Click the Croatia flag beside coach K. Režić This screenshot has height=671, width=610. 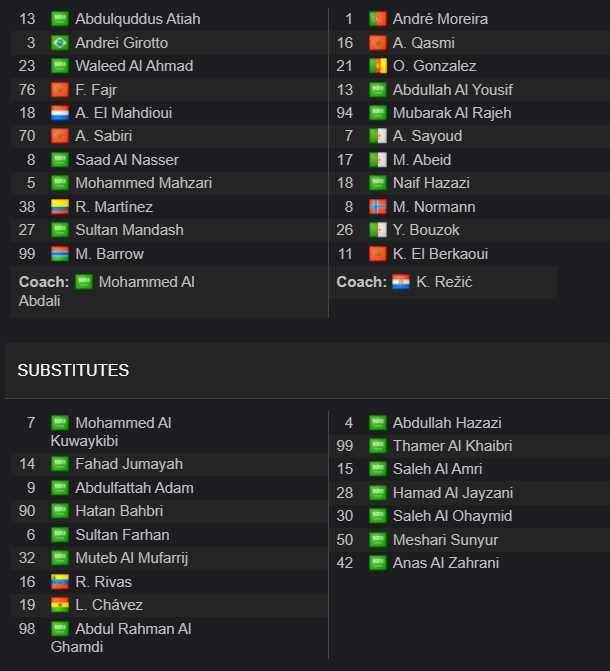401,282
